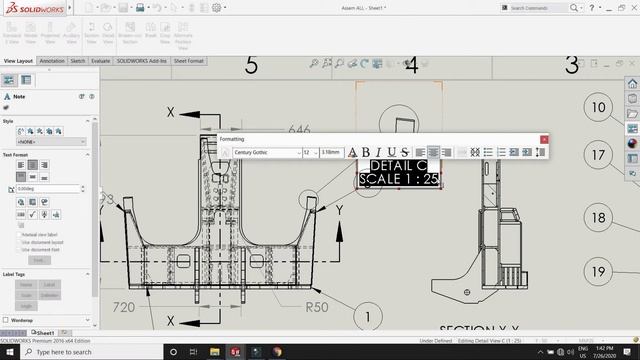Toggle Use document layout checkbox
Image resolution: width=640 pixels, height=360 pixels.
[18, 242]
